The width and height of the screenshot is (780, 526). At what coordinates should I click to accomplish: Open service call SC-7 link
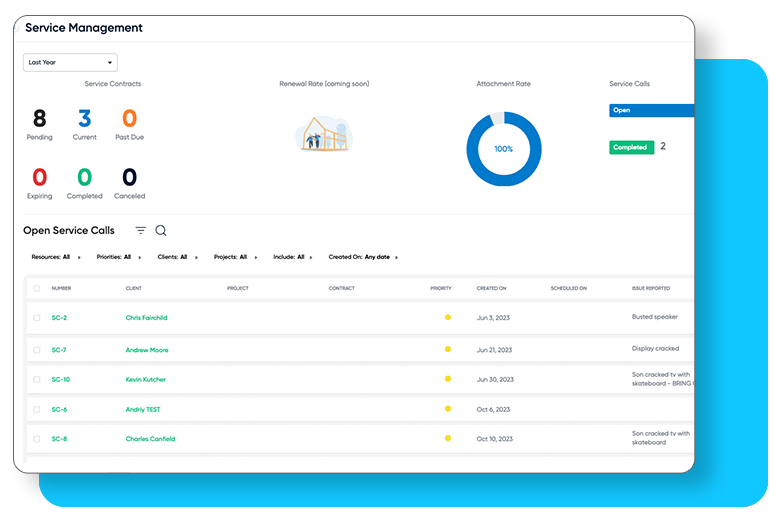pyautogui.click(x=59, y=350)
